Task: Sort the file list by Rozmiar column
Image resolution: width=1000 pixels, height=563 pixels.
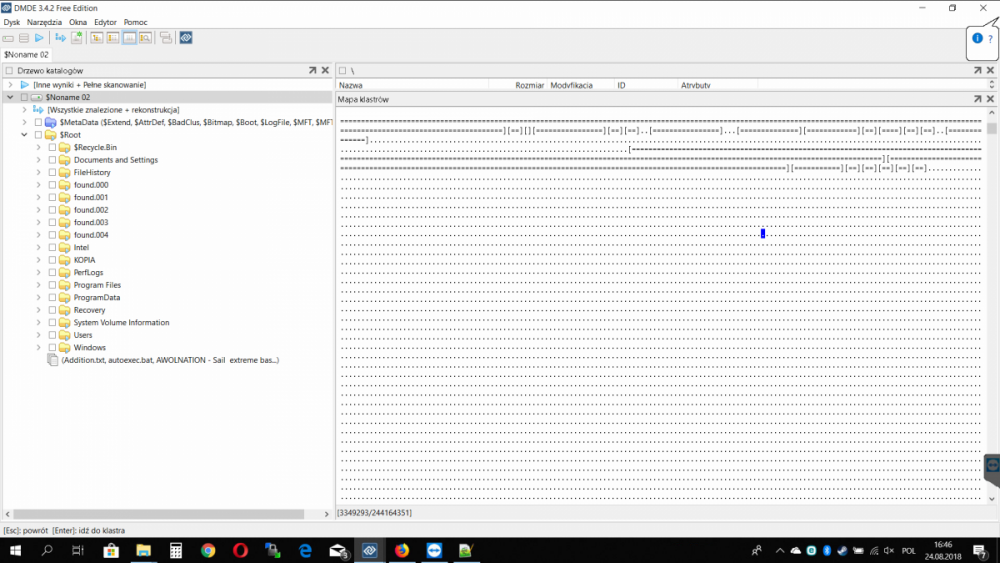Action: [x=529, y=86]
